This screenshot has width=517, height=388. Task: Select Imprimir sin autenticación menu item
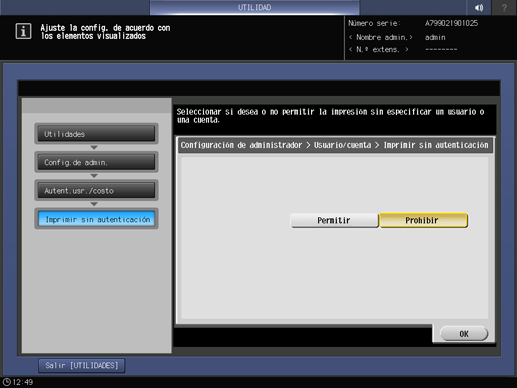click(x=96, y=219)
